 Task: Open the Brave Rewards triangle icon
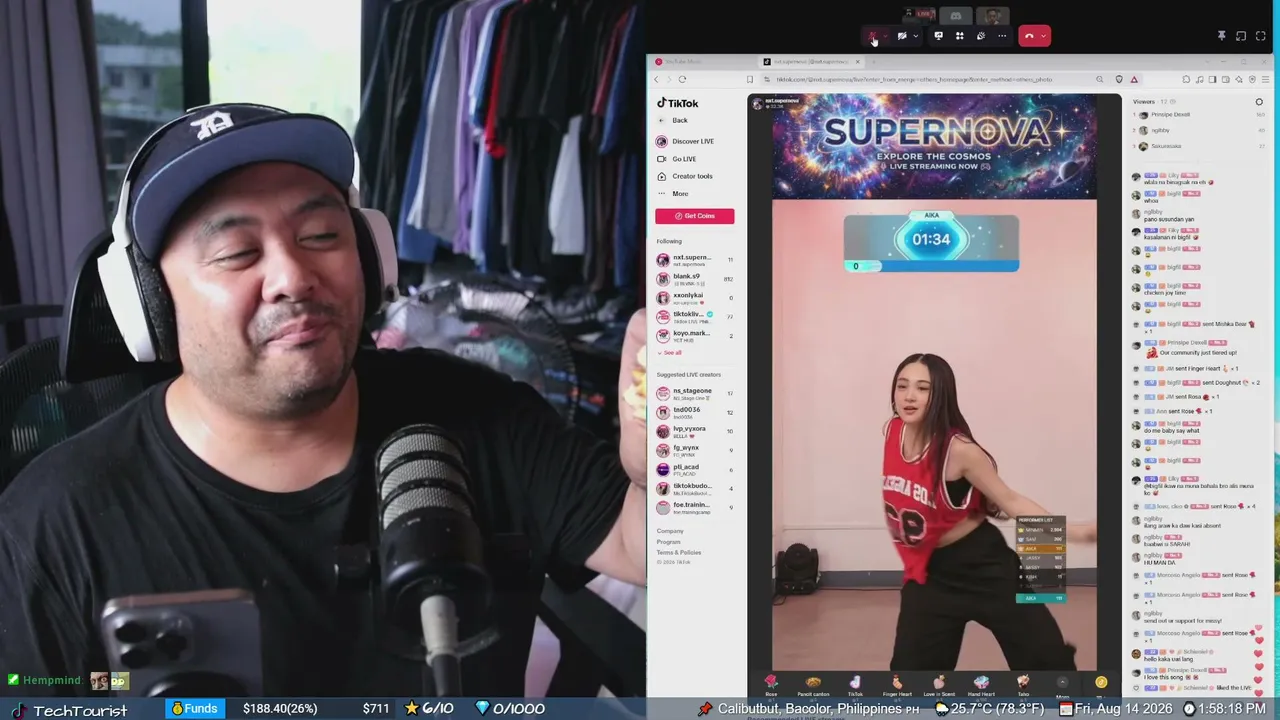click(x=1134, y=79)
